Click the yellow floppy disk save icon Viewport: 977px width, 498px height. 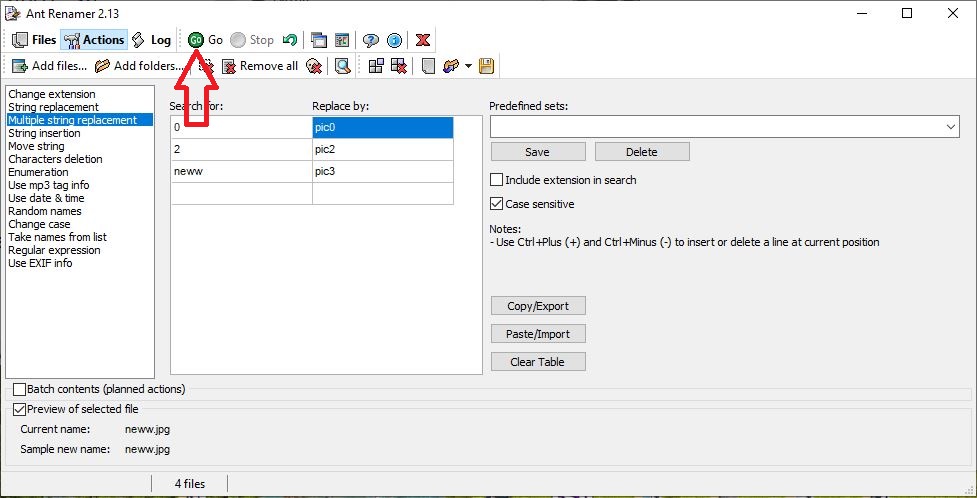click(x=487, y=66)
